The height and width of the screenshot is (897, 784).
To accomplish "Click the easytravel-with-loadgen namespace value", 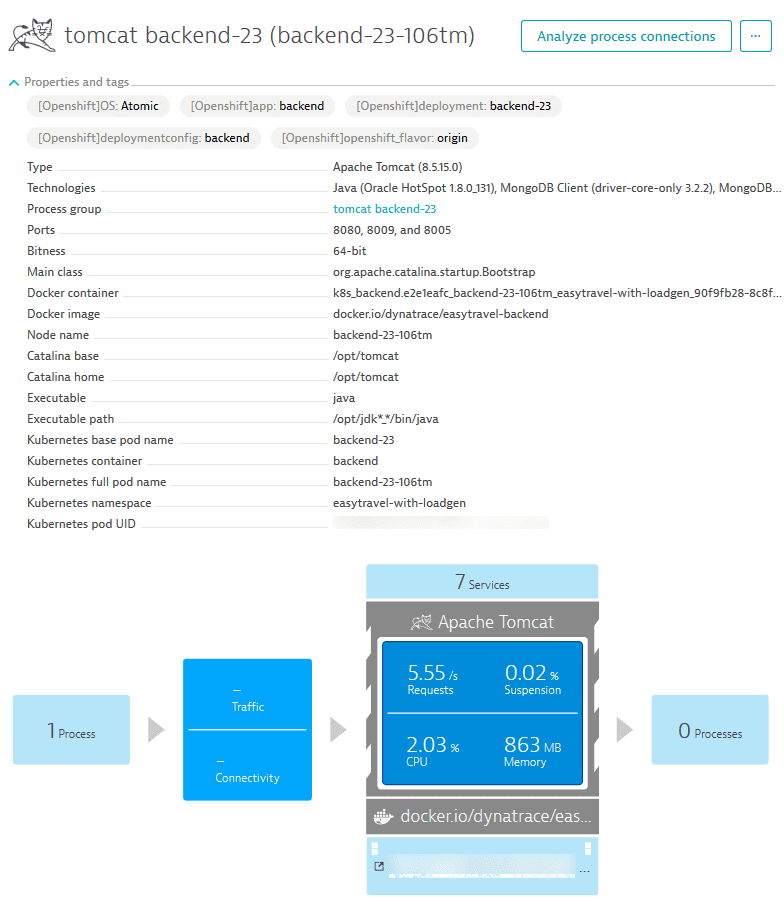I will 399,503.
